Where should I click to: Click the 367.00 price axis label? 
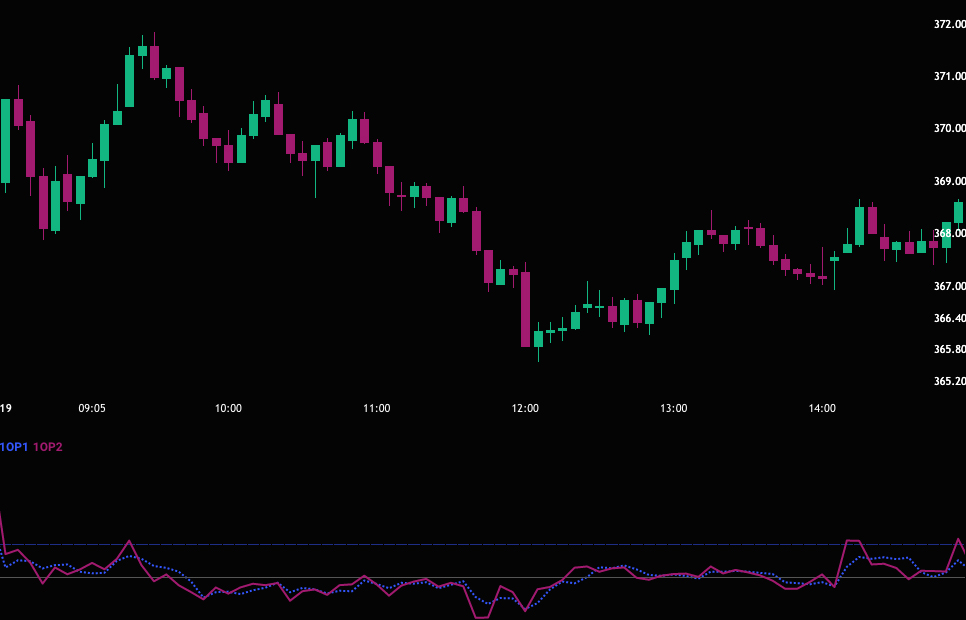950,286
